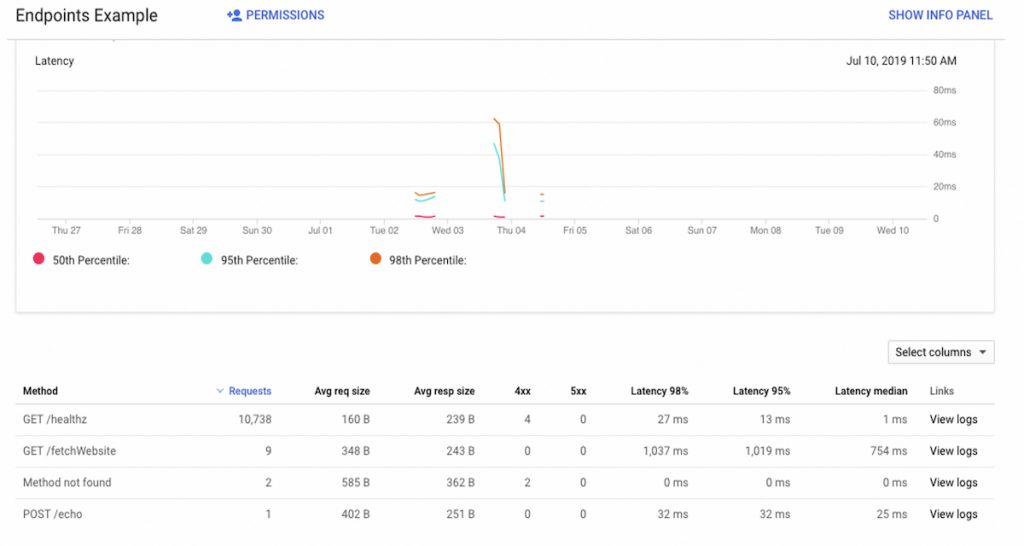This screenshot has width=1024, height=546.
Task: Click the Method column header
Action: click(40, 391)
